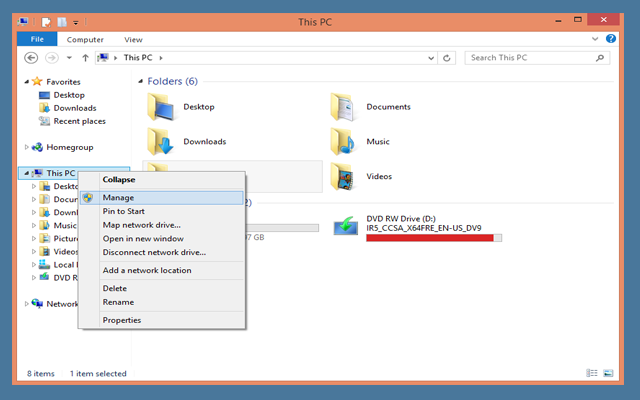
Task: Expand the Music node under This PC
Action: click(34, 225)
